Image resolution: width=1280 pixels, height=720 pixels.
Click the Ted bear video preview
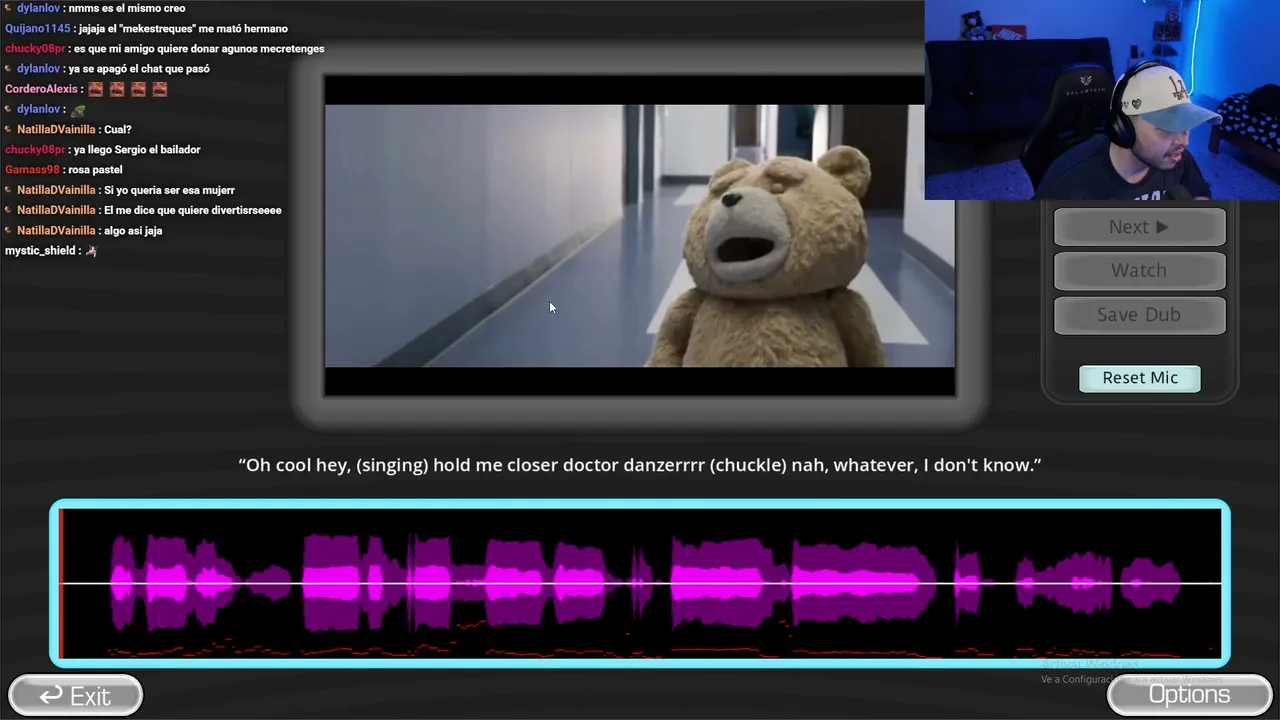click(x=639, y=236)
